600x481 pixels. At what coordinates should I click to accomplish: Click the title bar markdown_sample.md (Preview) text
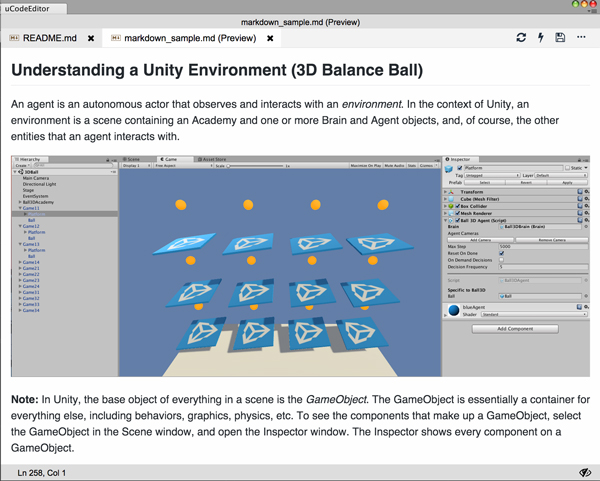[300, 23]
